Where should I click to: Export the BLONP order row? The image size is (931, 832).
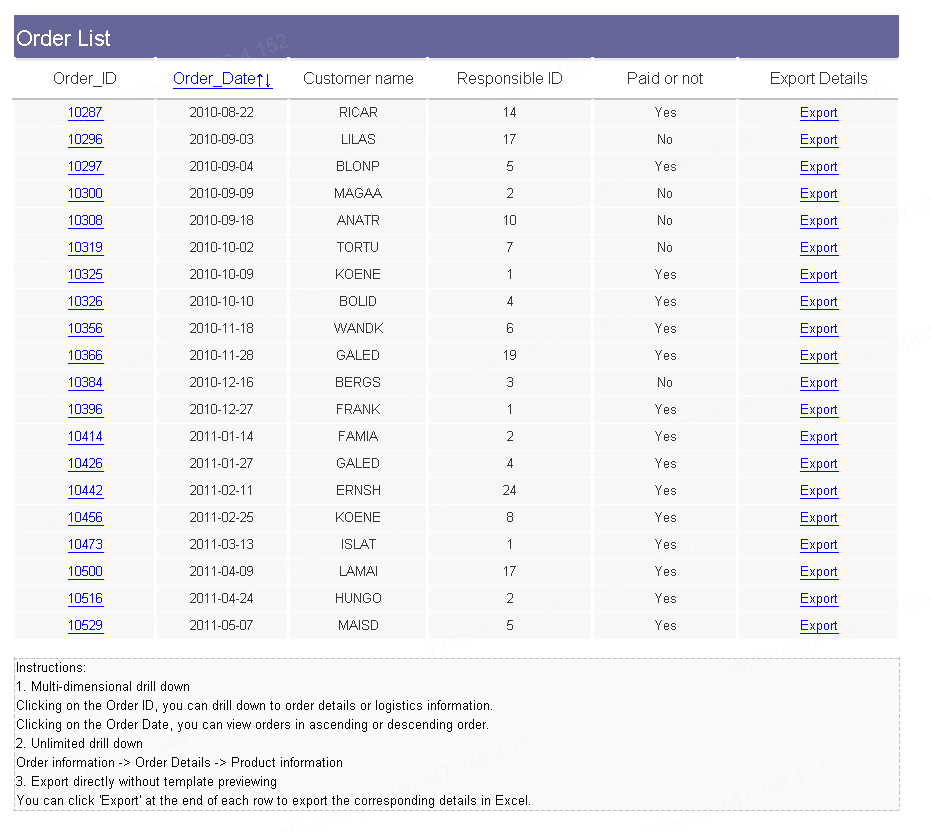pos(818,167)
